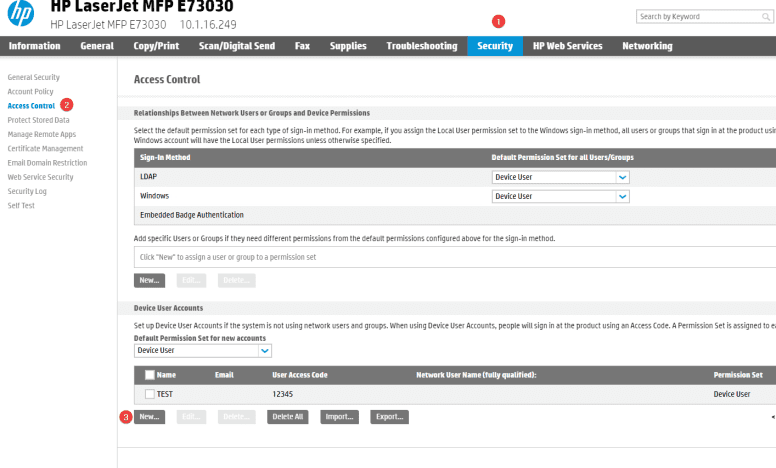Select the TEST user account checkbox
Screen dimensions: 776x468
(x=150, y=394)
